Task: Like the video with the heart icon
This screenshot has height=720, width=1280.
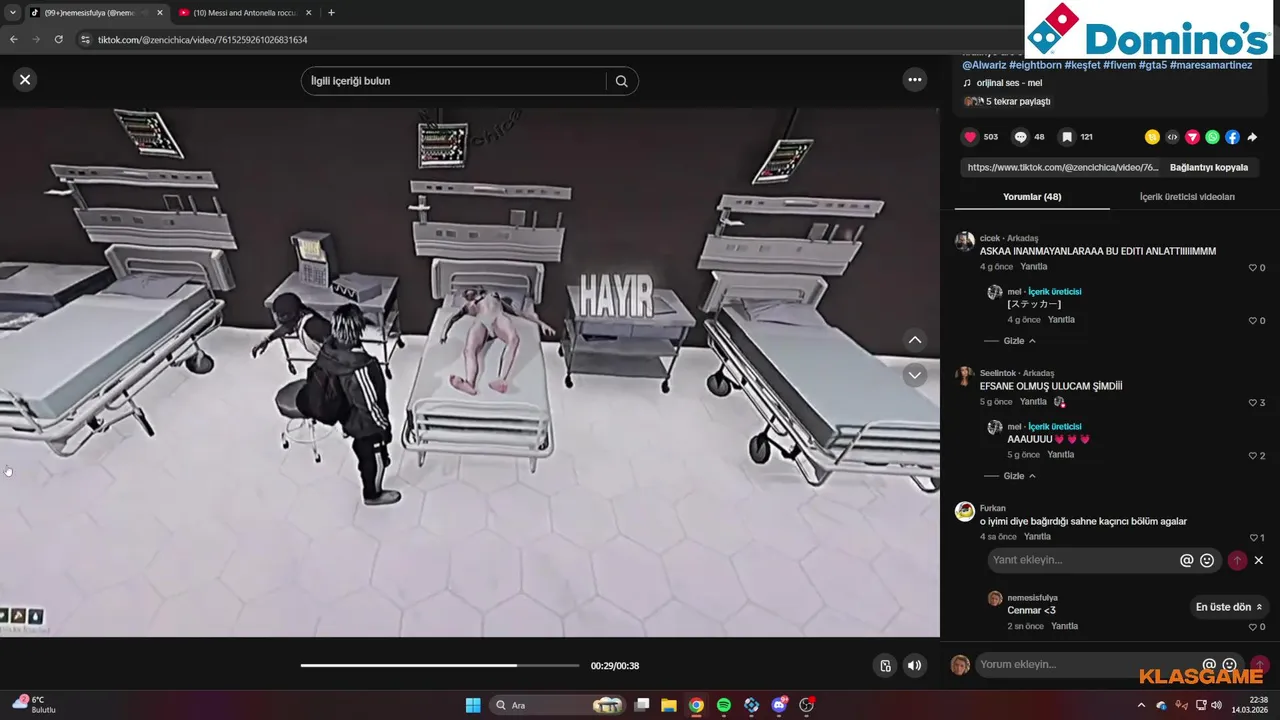Action: 970,137
